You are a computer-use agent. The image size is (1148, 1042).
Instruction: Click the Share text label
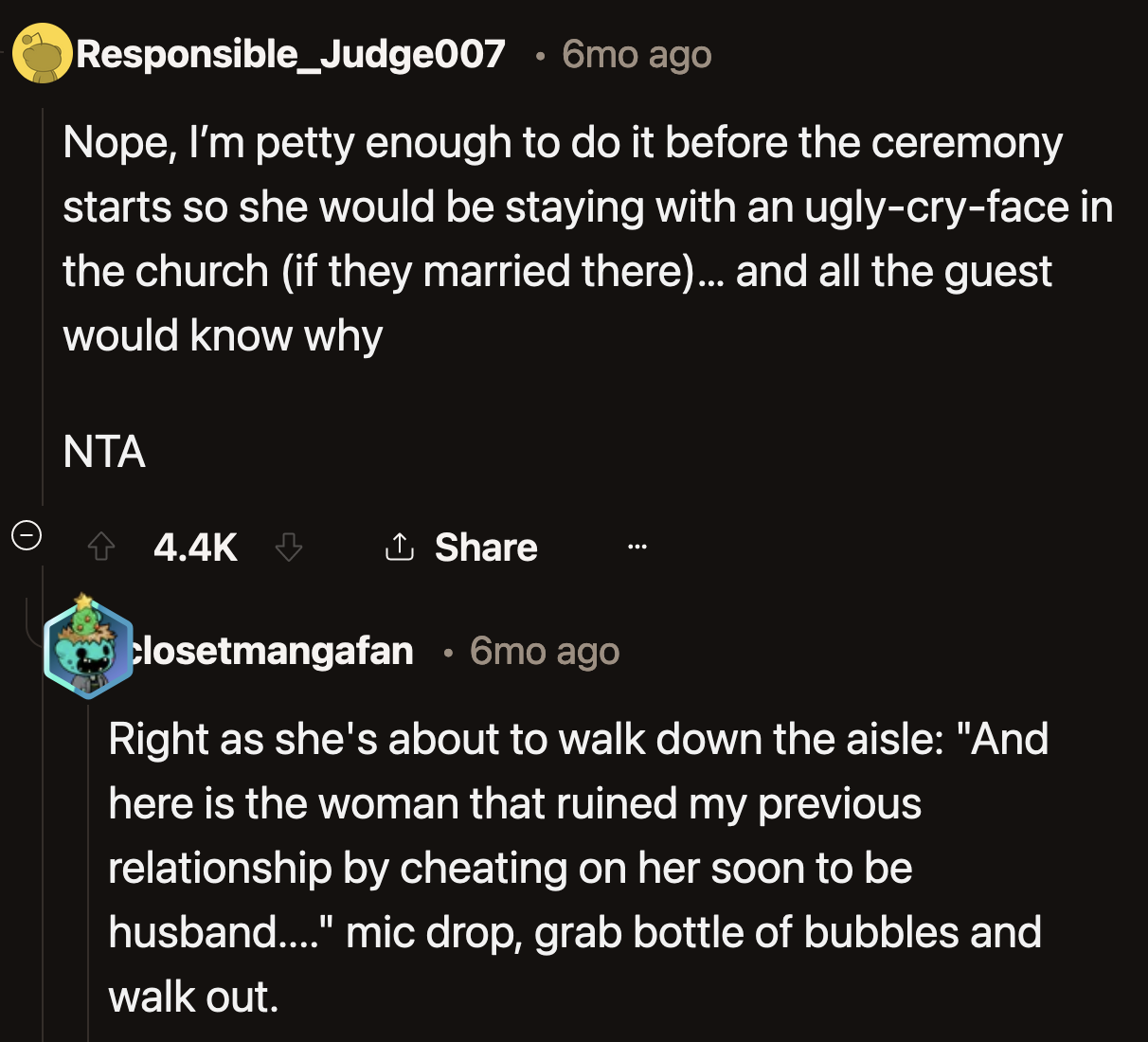click(x=485, y=547)
